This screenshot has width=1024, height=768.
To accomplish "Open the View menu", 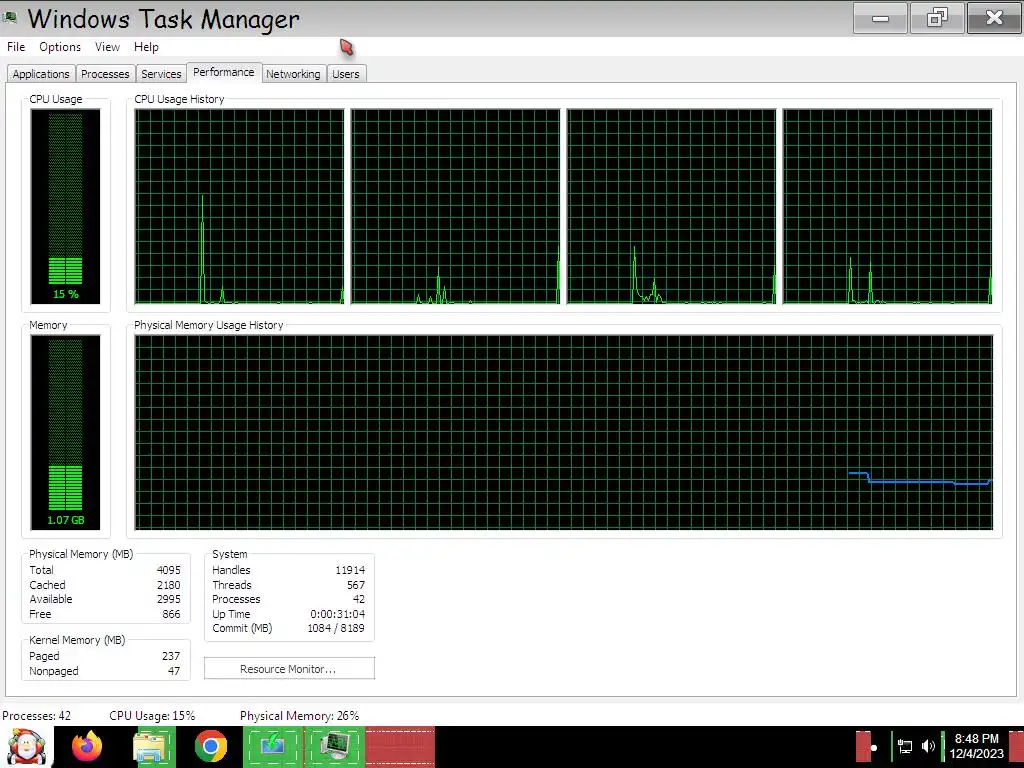I will tap(107, 47).
